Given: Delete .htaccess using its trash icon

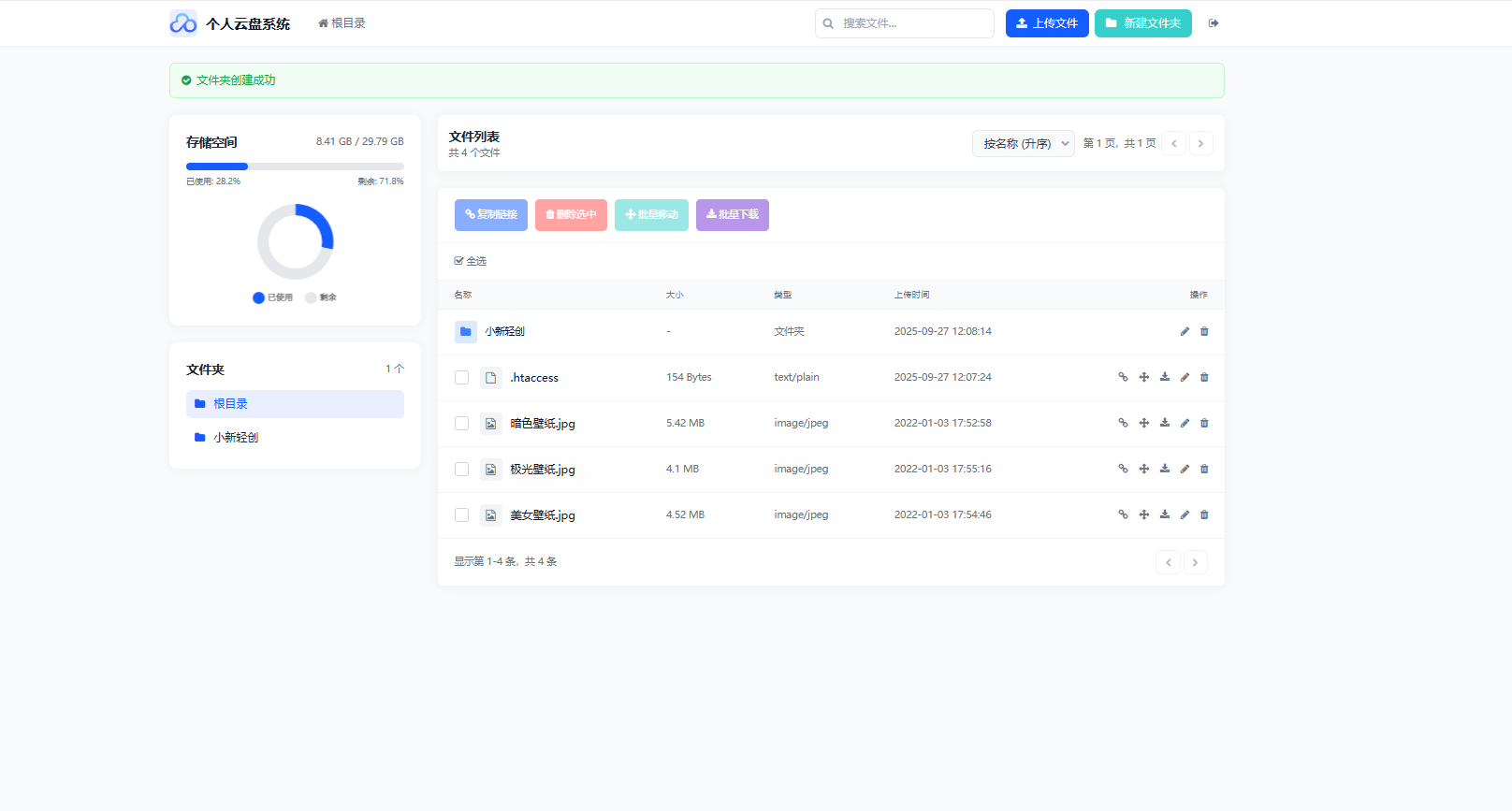Looking at the screenshot, I should coord(1204,377).
